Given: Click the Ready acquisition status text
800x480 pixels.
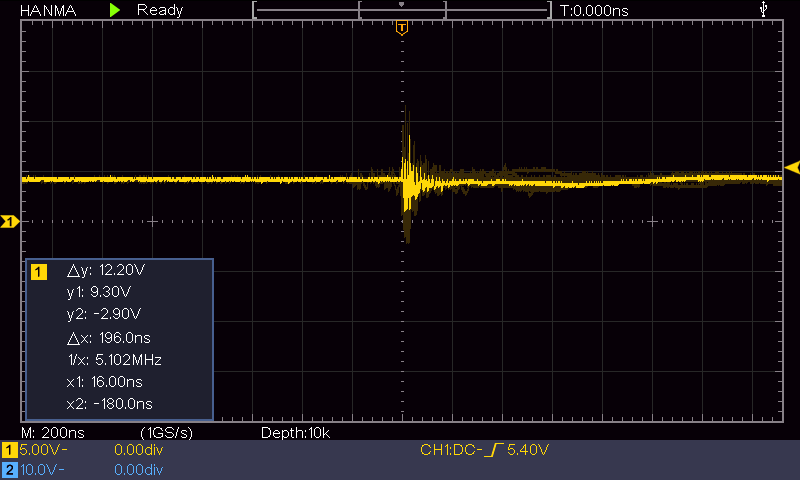Looking at the screenshot, I should (160, 10).
